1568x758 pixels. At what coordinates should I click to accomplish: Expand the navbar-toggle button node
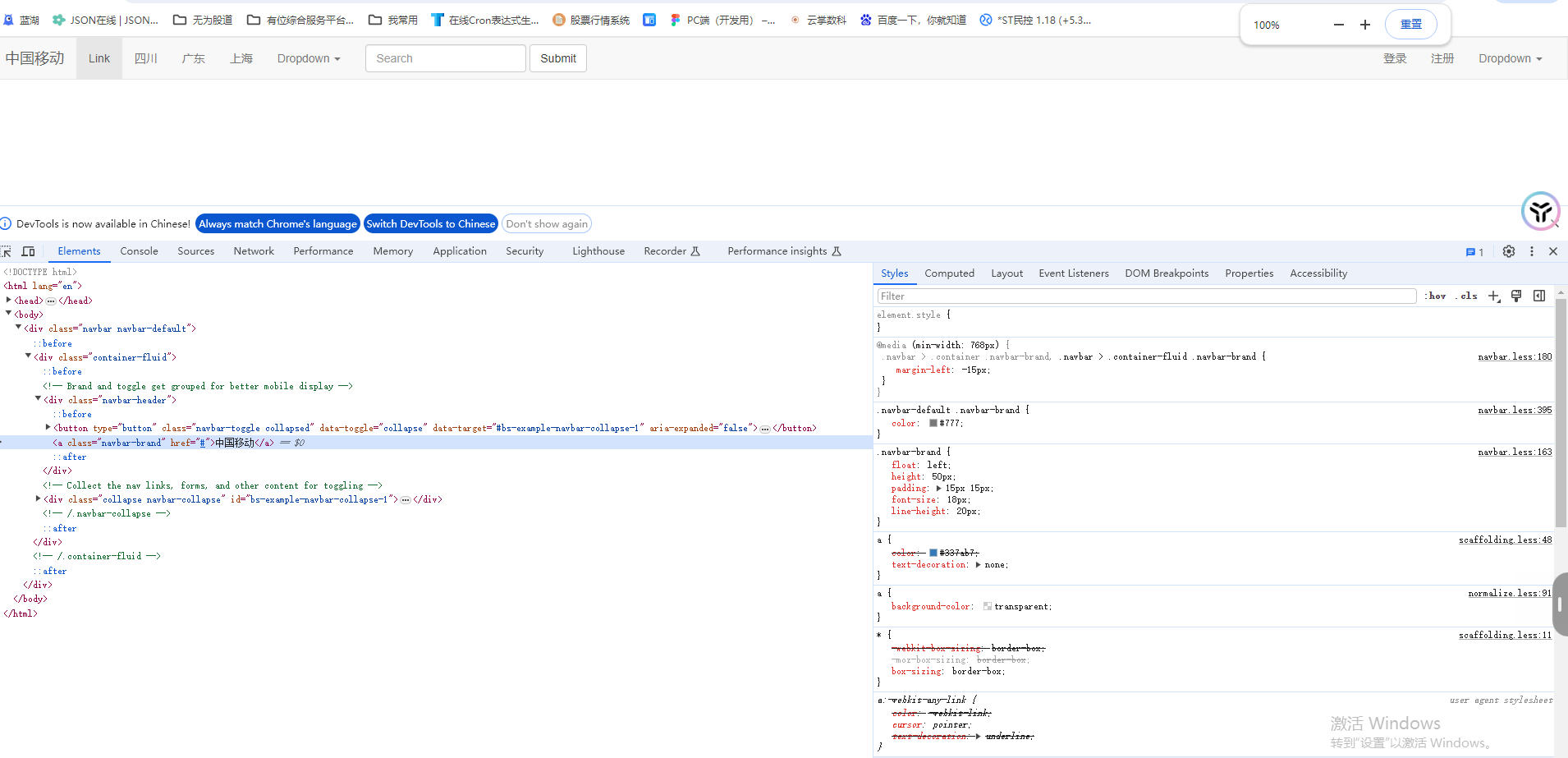tap(48, 427)
